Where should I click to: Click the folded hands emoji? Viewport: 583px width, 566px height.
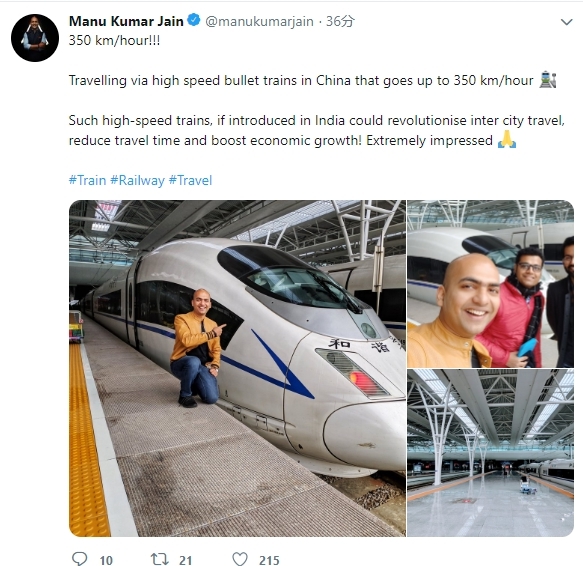507,140
